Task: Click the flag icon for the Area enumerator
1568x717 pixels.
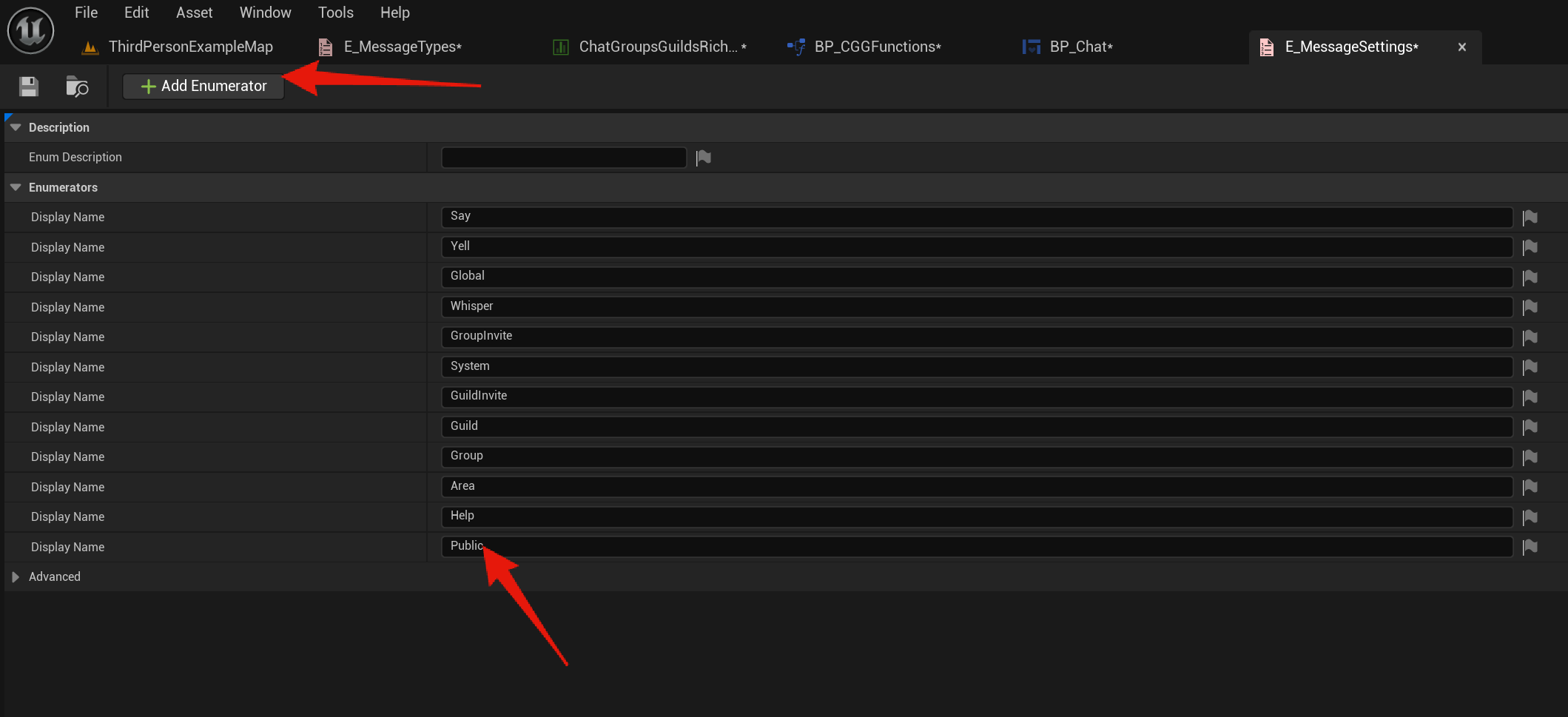Action: coord(1530,487)
